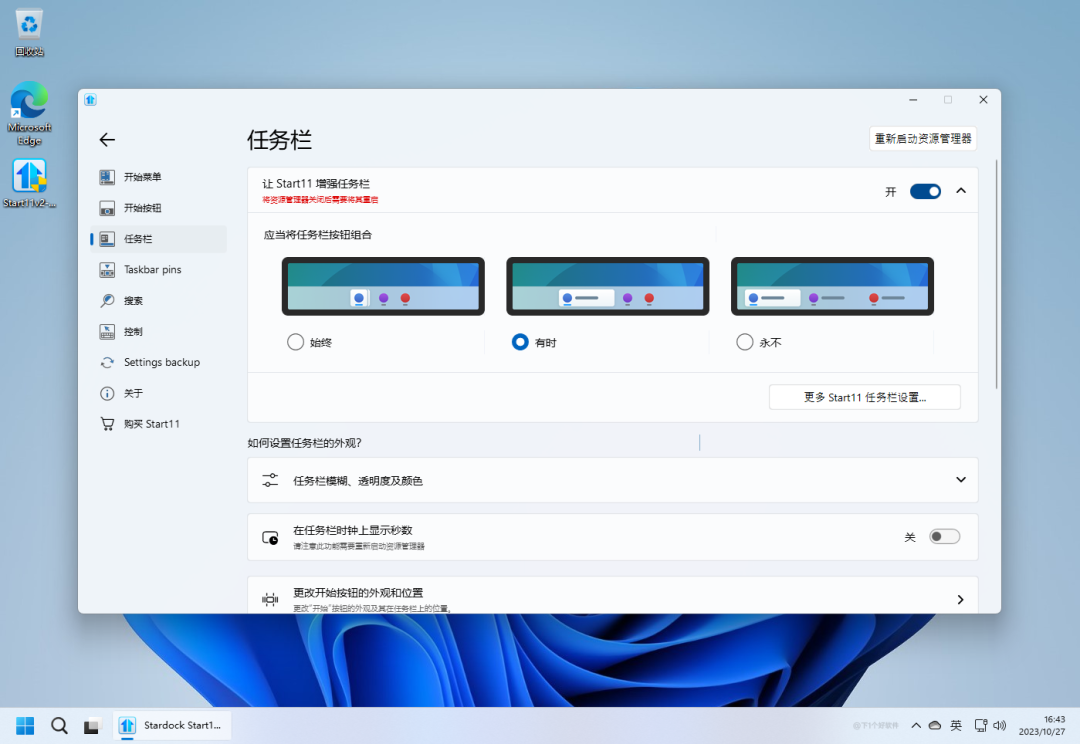Image resolution: width=1080 pixels, height=744 pixels.
Task: Open the 回收站 desktop icon
Action: 29,32
